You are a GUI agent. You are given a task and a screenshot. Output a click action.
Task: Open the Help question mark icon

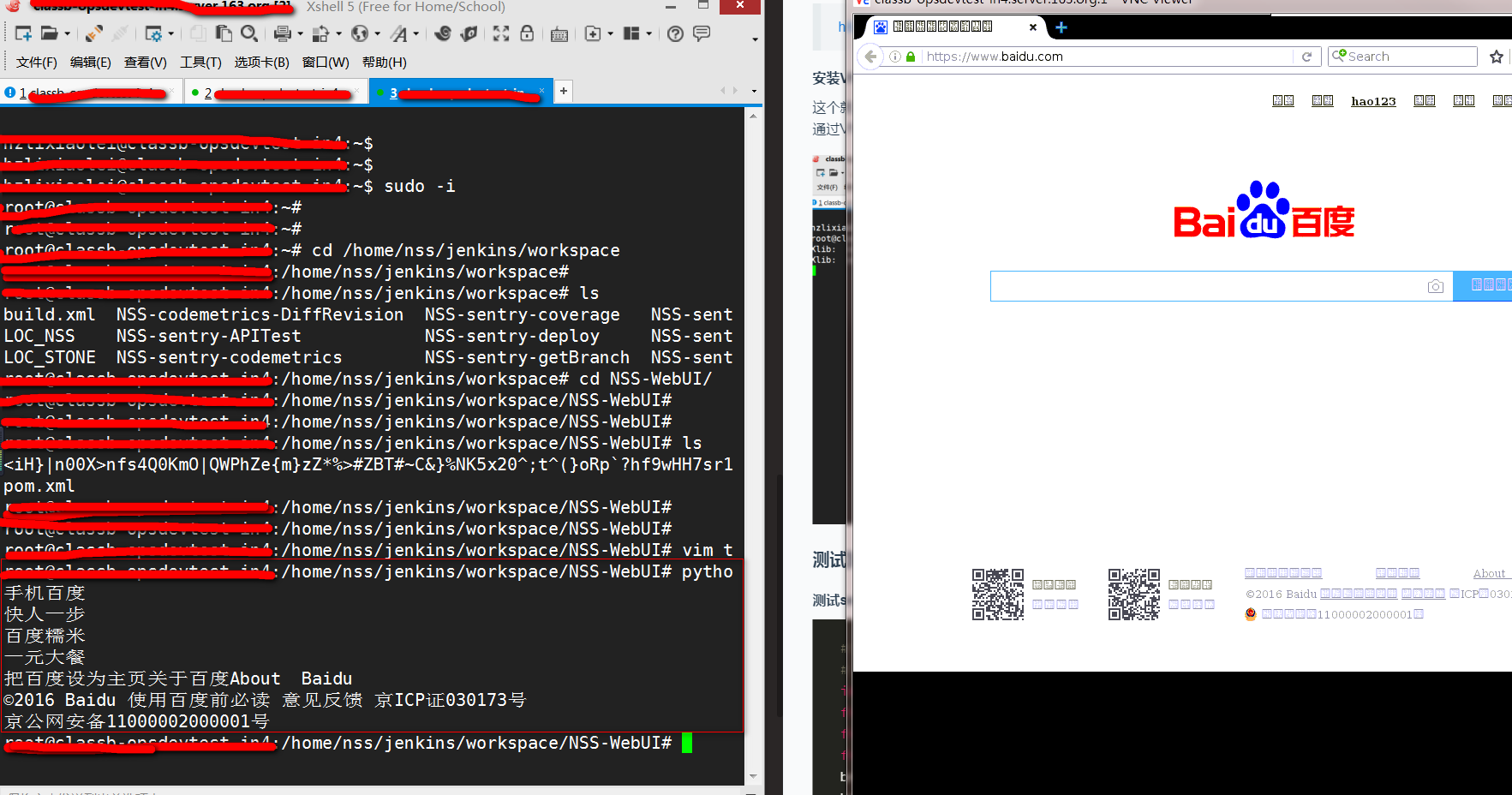pyautogui.click(x=675, y=33)
